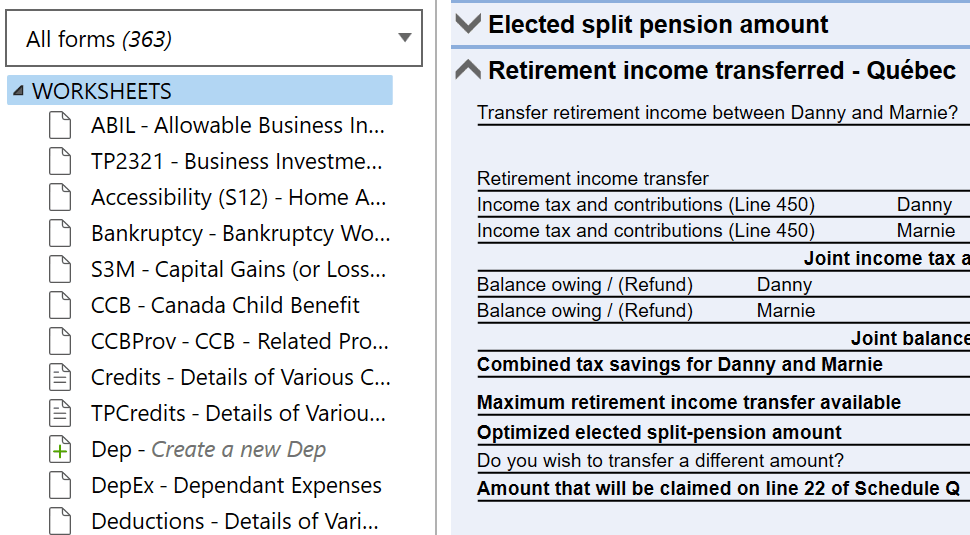Click Transfer retirement income between Danny and Marnie row
This screenshot has width=970, height=535.
[x=723, y=113]
